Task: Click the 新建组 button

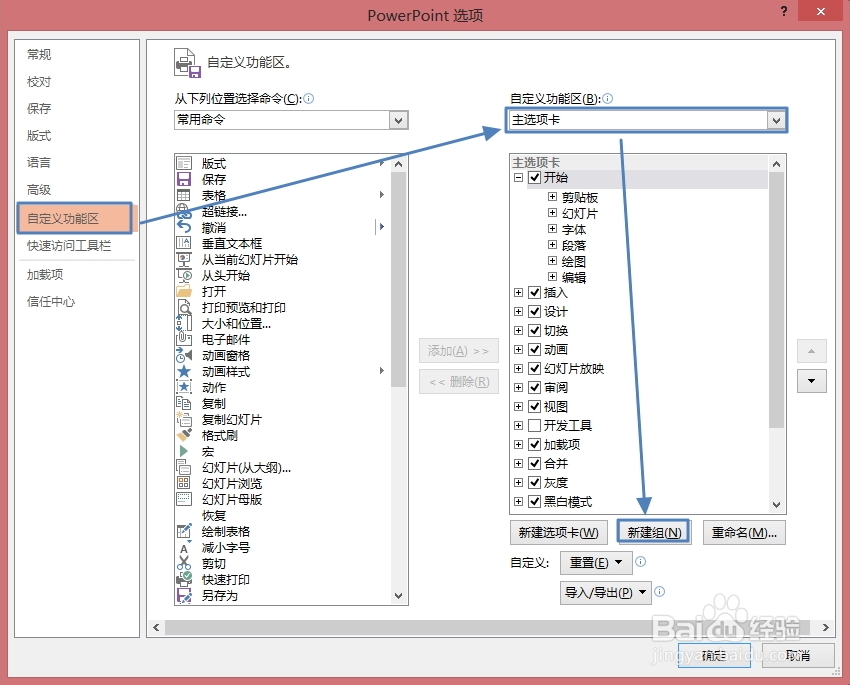Action: (654, 532)
